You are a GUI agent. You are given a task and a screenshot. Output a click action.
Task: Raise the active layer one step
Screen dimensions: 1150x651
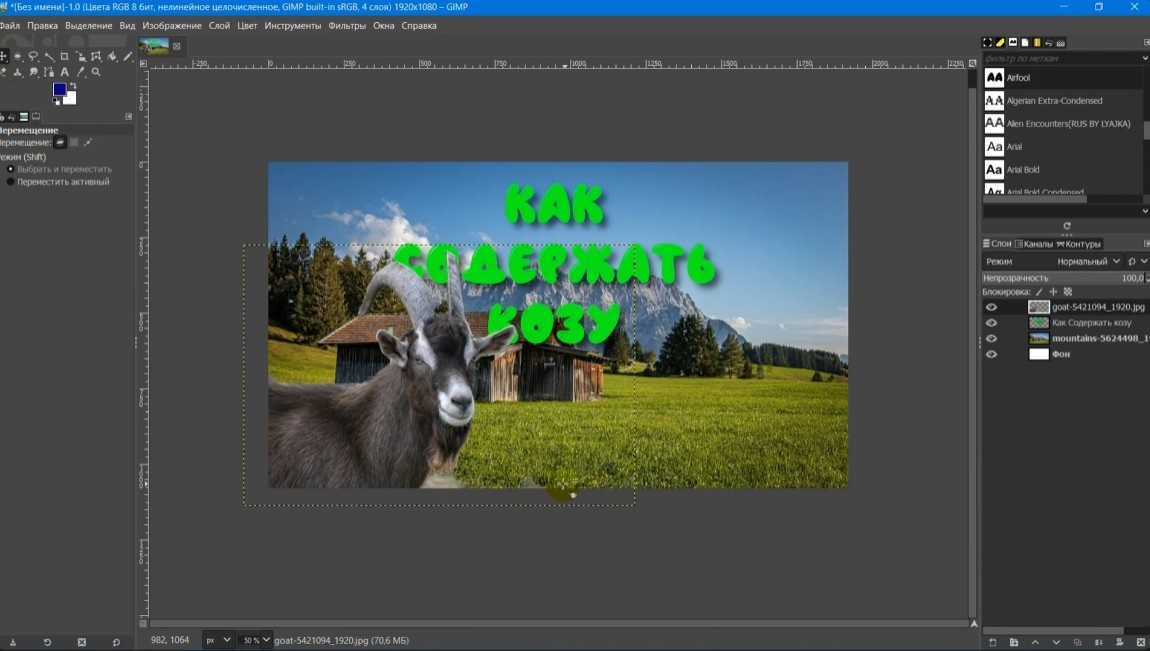[x=1036, y=642]
